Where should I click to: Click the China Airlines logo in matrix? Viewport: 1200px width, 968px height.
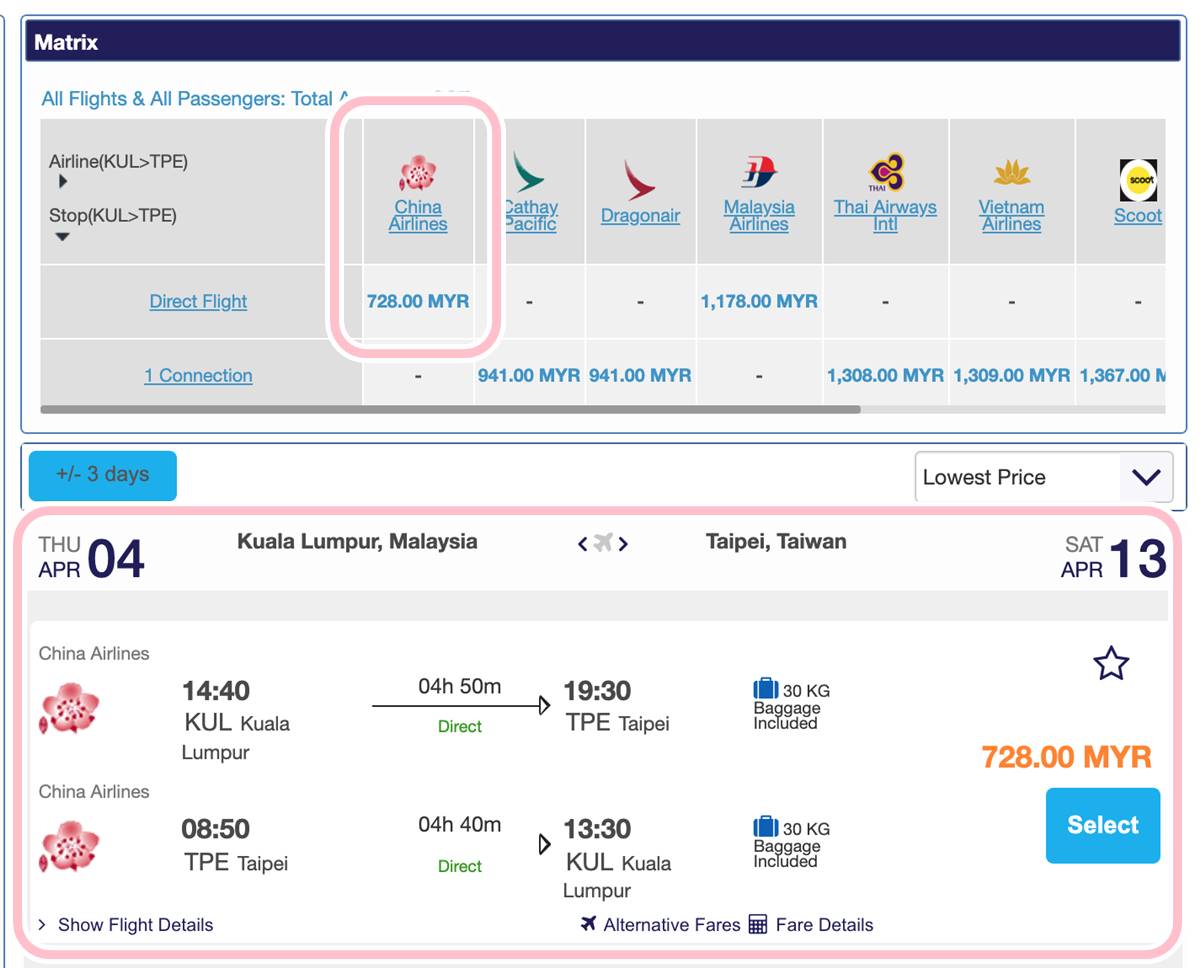tap(418, 173)
